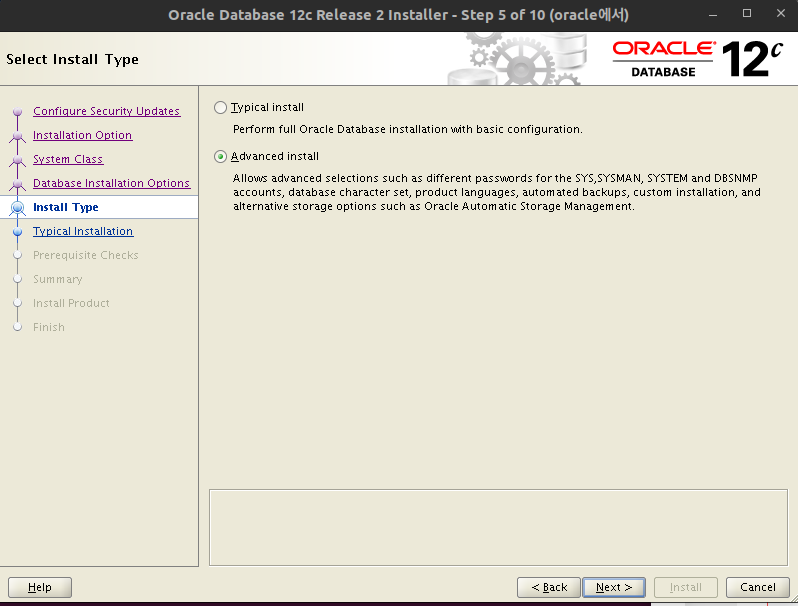Go back with the Back button
This screenshot has height=606, width=798.
[x=549, y=587]
